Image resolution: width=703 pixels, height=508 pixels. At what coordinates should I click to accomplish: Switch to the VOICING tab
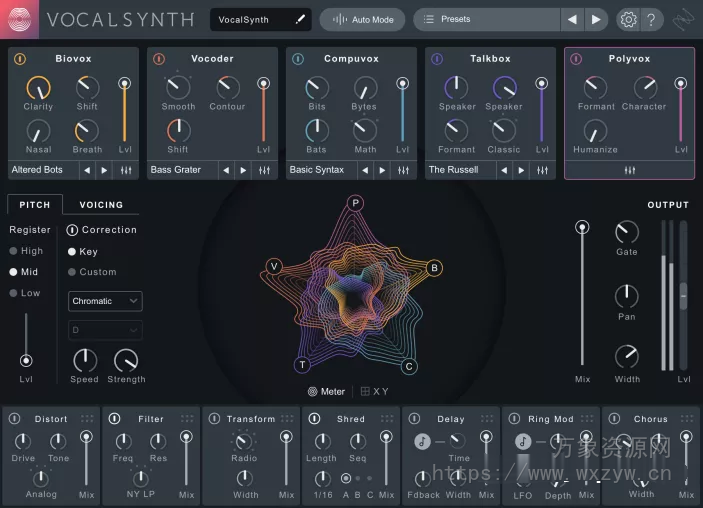tap(101, 205)
